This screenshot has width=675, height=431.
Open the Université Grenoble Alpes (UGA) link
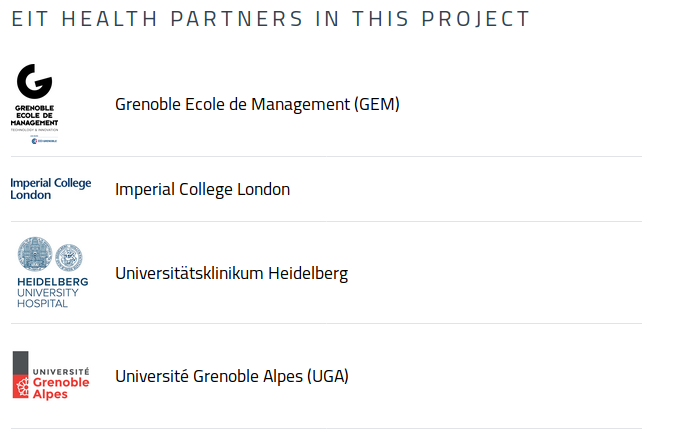coord(232,376)
